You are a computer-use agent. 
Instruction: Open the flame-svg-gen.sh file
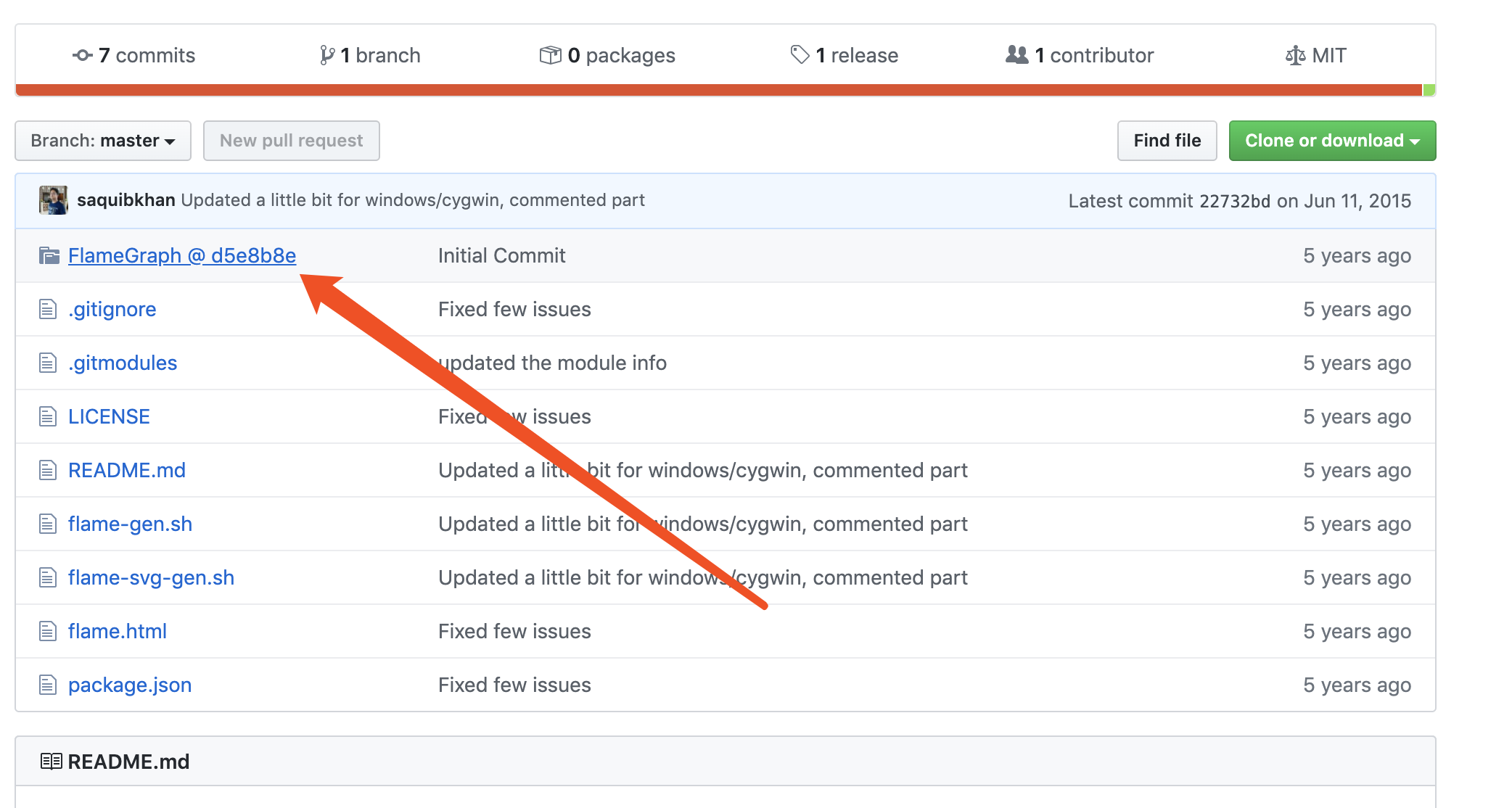[151, 577]
